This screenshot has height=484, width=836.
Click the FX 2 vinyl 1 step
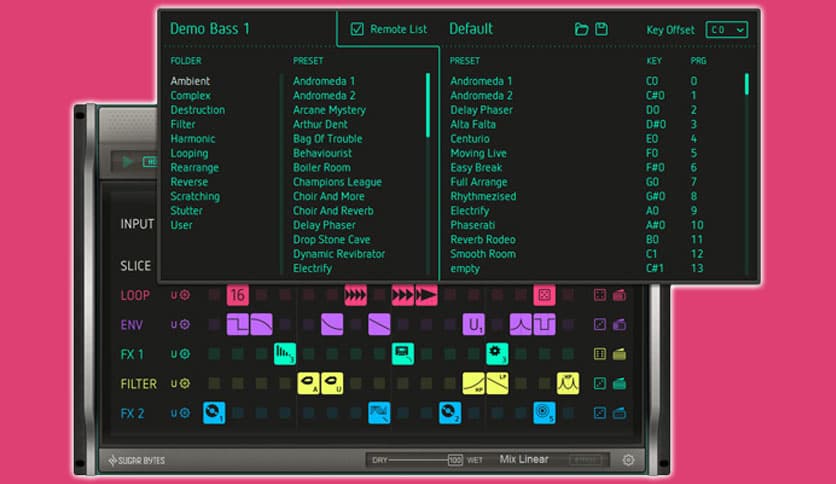[x=214, y=413]
